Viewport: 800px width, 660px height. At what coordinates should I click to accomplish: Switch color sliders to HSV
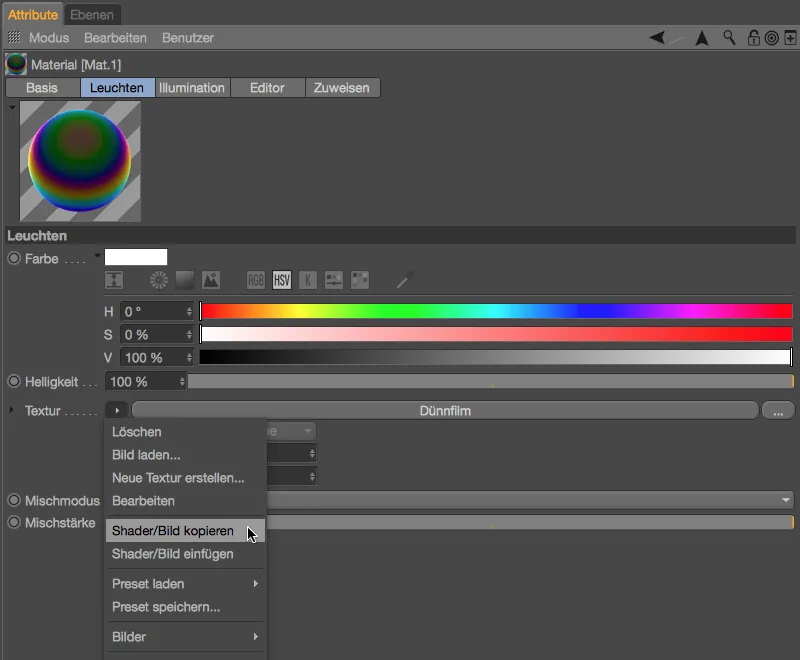[282, 280]
